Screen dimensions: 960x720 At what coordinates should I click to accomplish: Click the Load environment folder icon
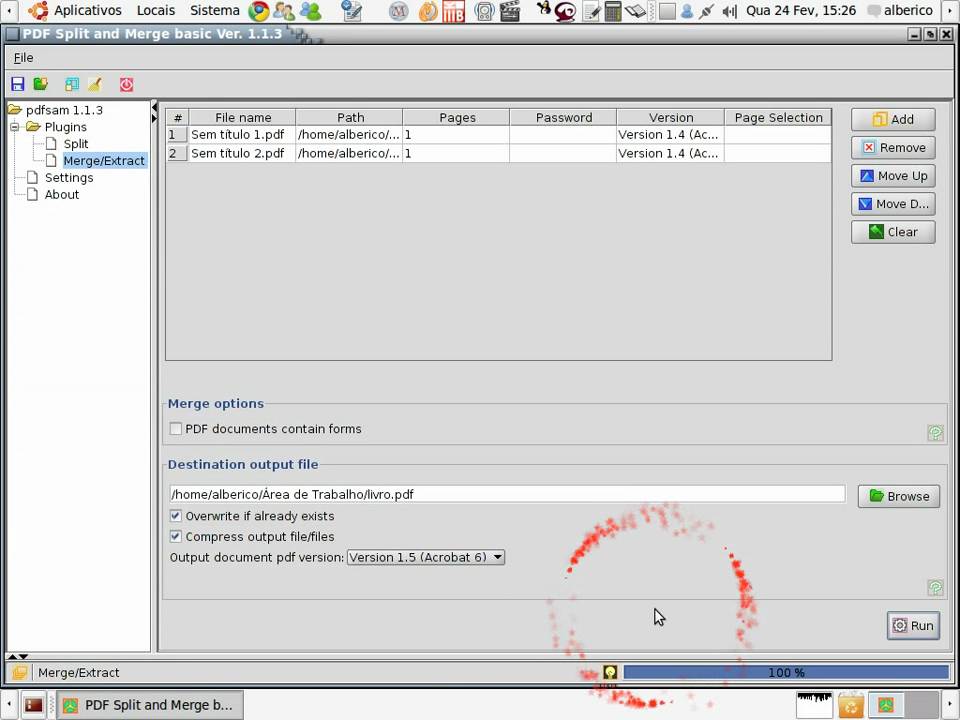coord(41,84)
